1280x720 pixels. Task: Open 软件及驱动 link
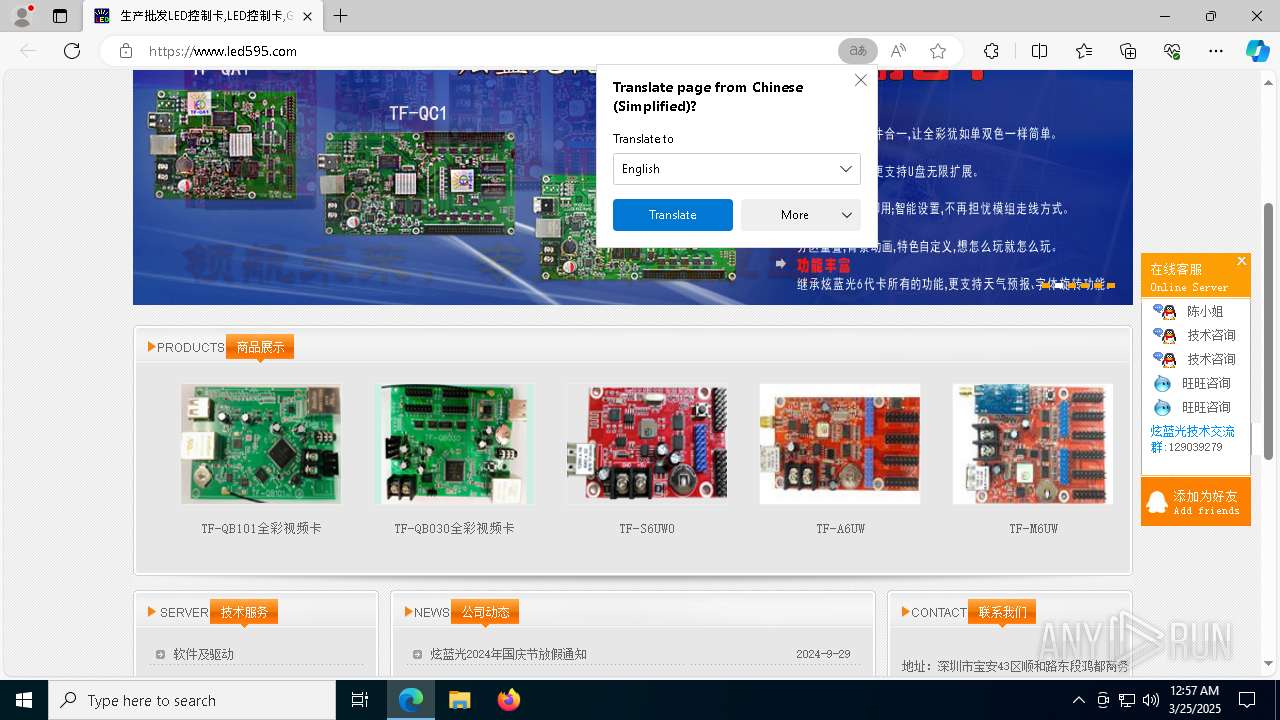(x=203, y=654)
